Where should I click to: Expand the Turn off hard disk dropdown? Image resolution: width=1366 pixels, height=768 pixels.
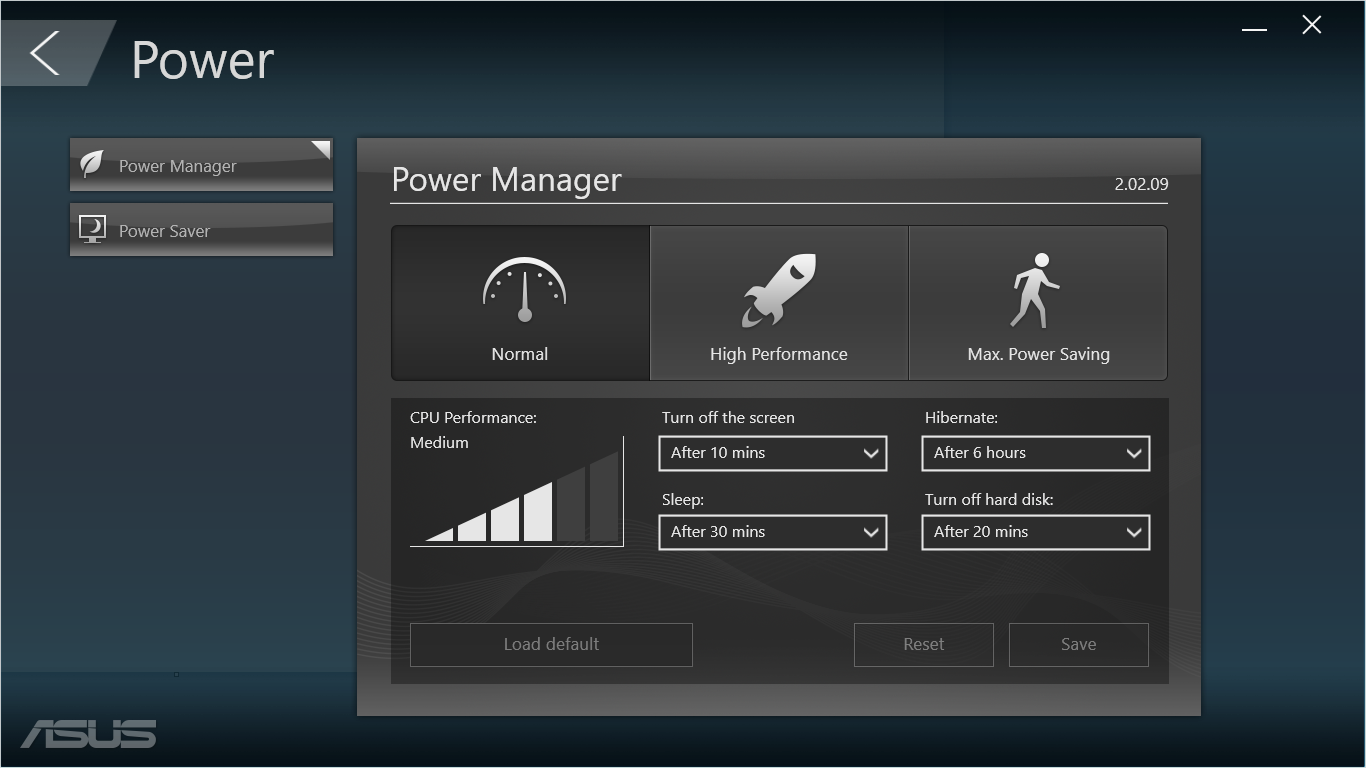[x=1036, y=532]
